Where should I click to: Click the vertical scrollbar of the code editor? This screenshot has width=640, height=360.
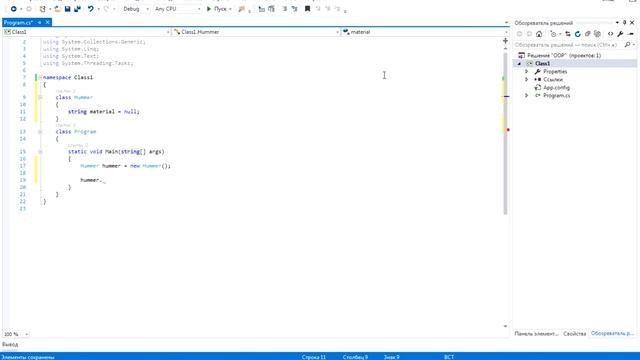pyautogui.click(x=505, y=133)
